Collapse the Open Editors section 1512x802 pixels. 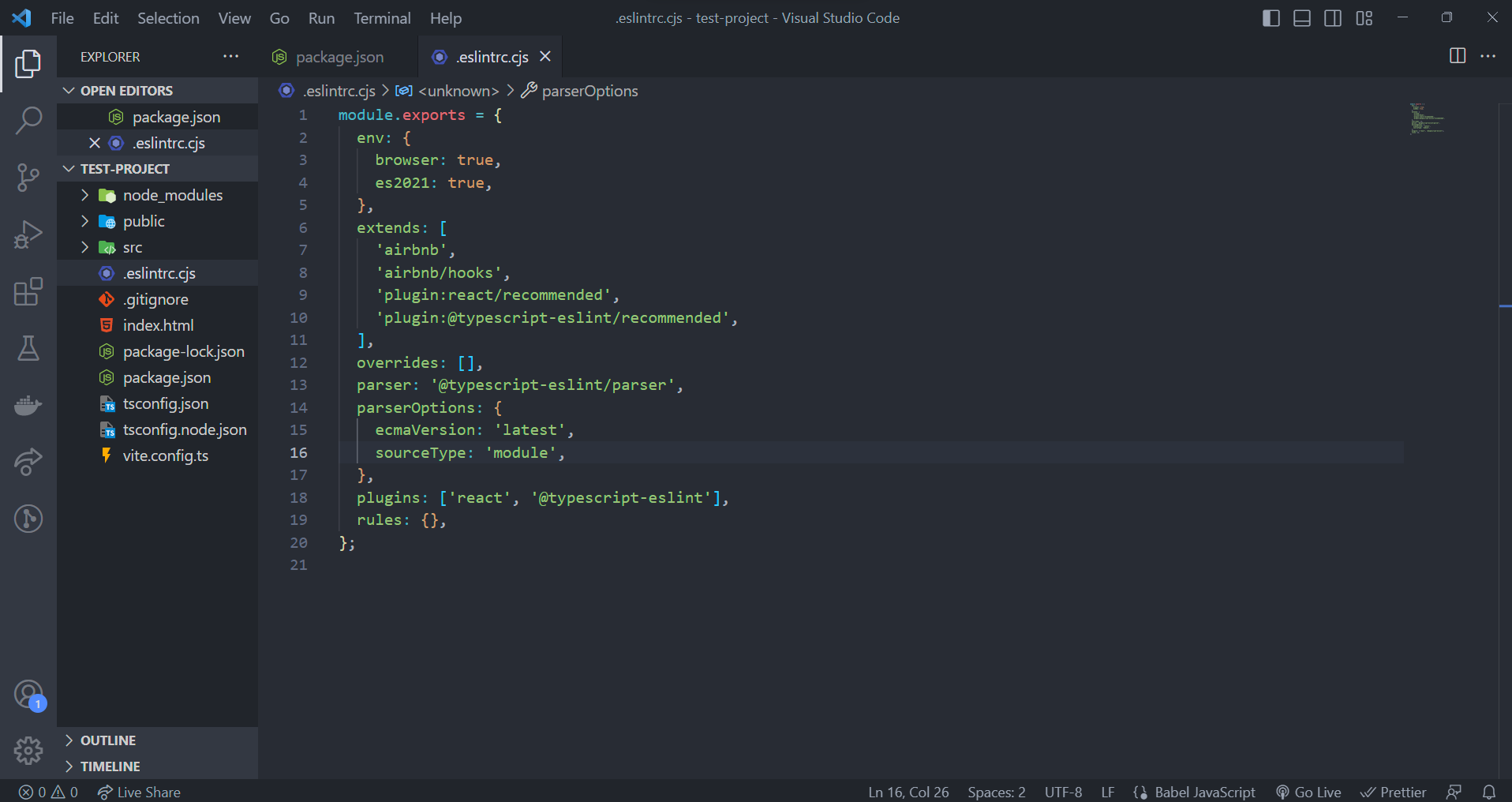coord(158,91)
